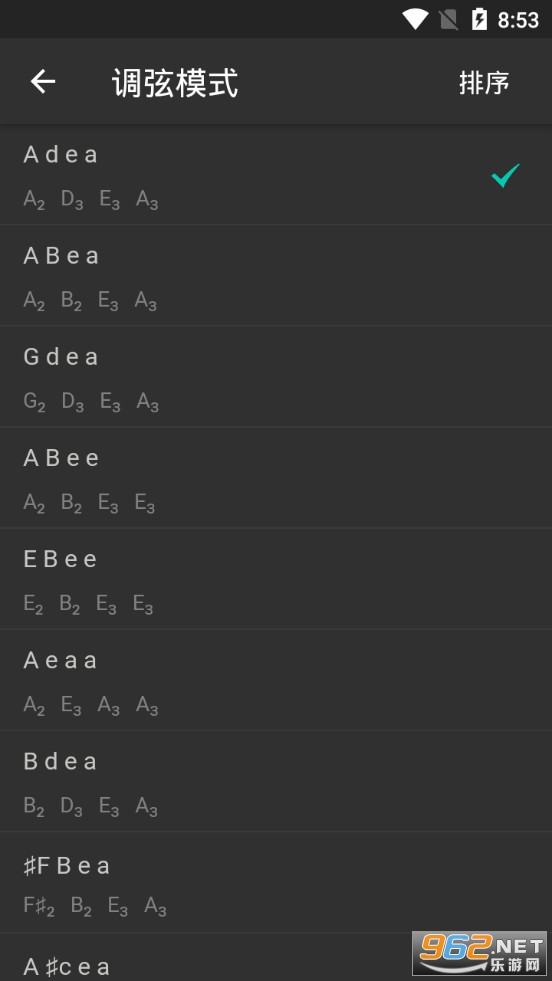Select the Gdea tuning
This screenshot has height=981, width=552.
(x=276, y=377)
